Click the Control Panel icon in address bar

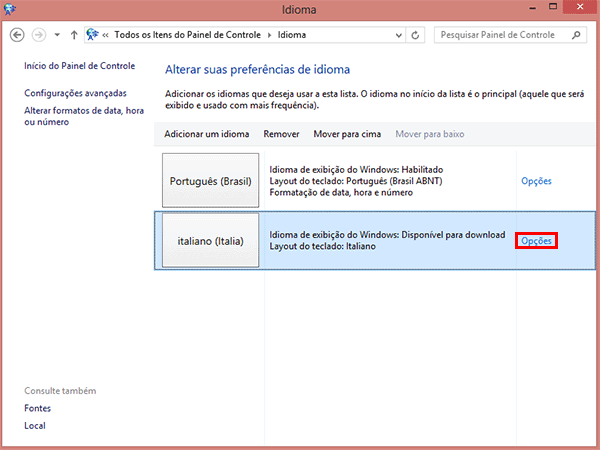coord(92,34)
